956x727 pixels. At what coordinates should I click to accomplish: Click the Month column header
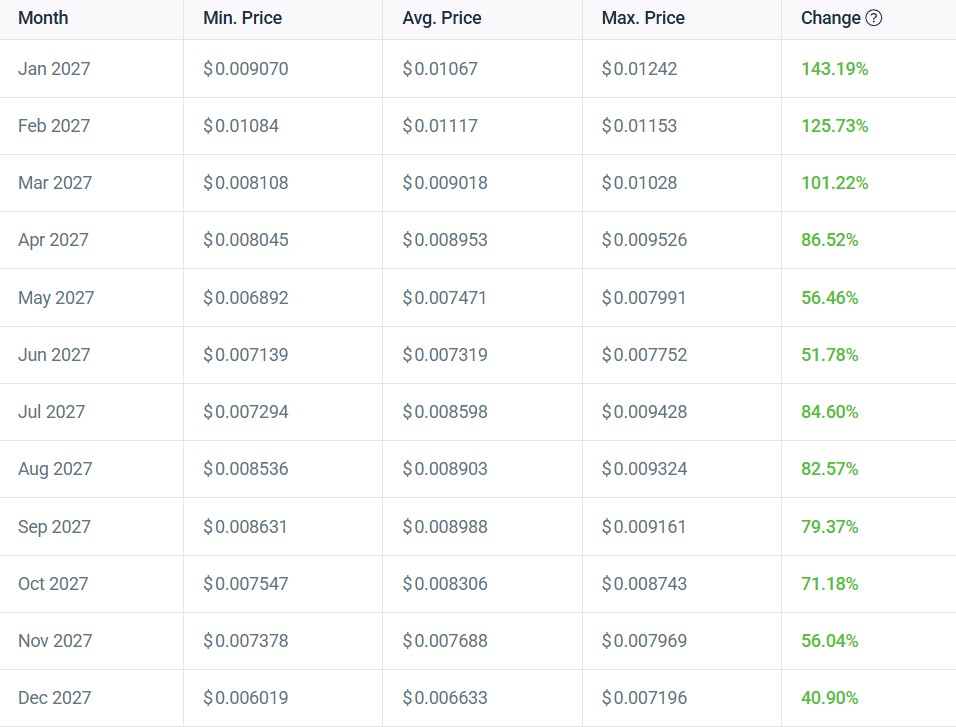tap(43, 18)
